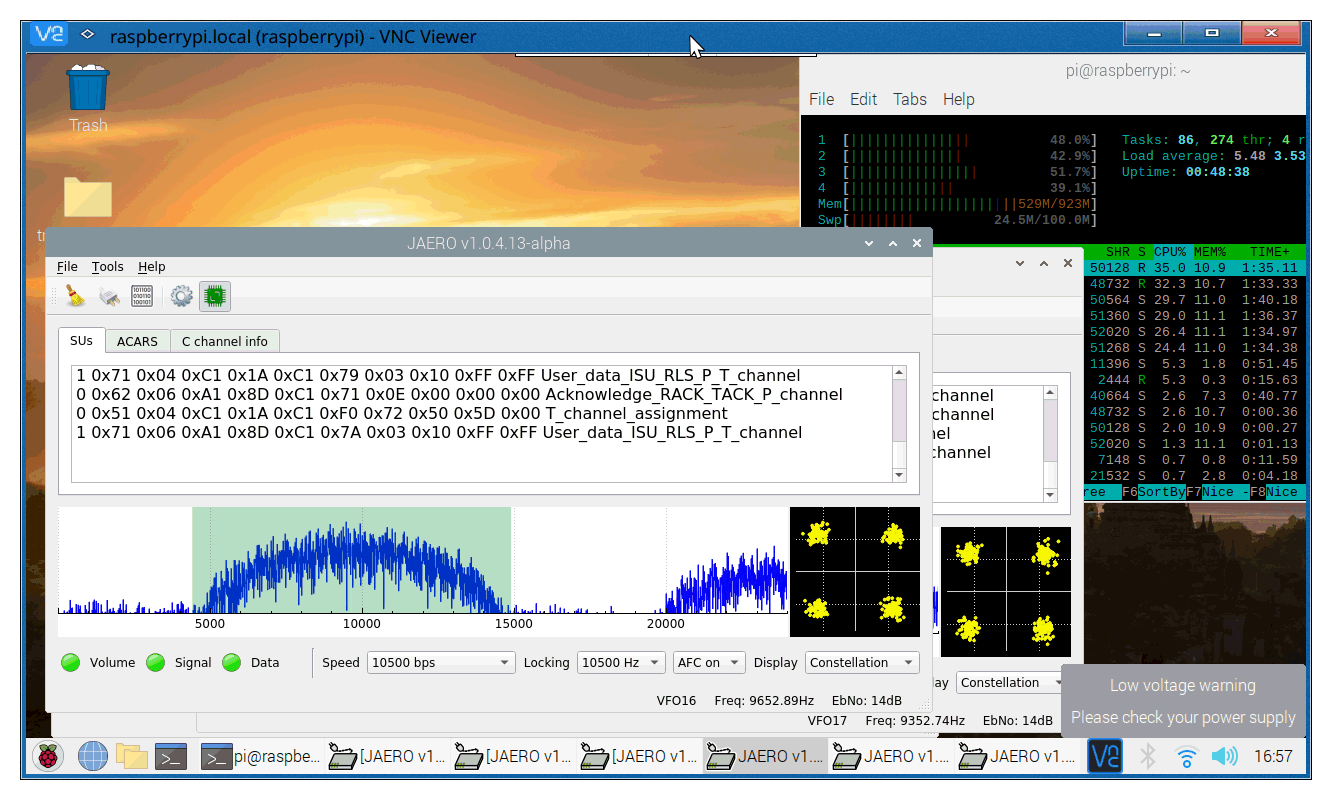Click the VFO17 label in background JAERO window
Screen dimensions: 1332x800
point(827,720)
